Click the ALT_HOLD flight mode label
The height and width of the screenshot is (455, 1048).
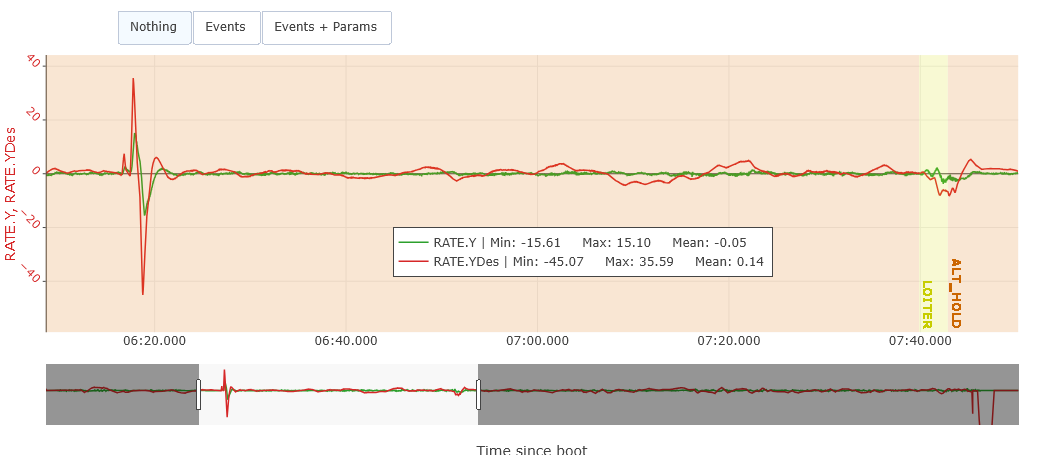(955, 293)
